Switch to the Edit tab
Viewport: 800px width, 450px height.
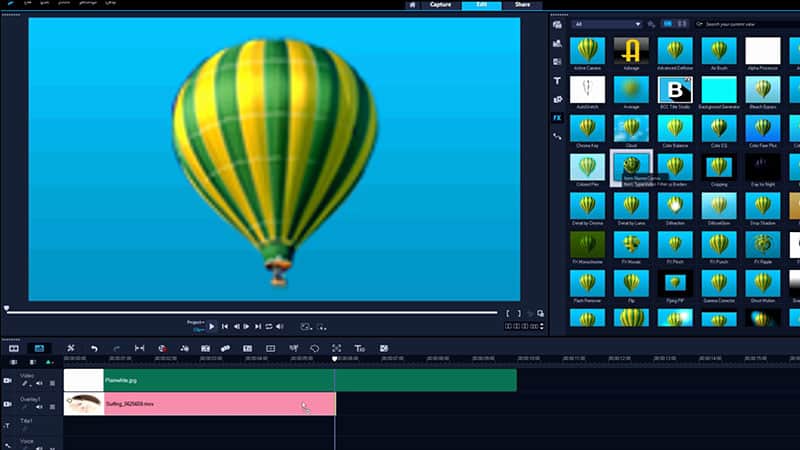coord(482,5)
